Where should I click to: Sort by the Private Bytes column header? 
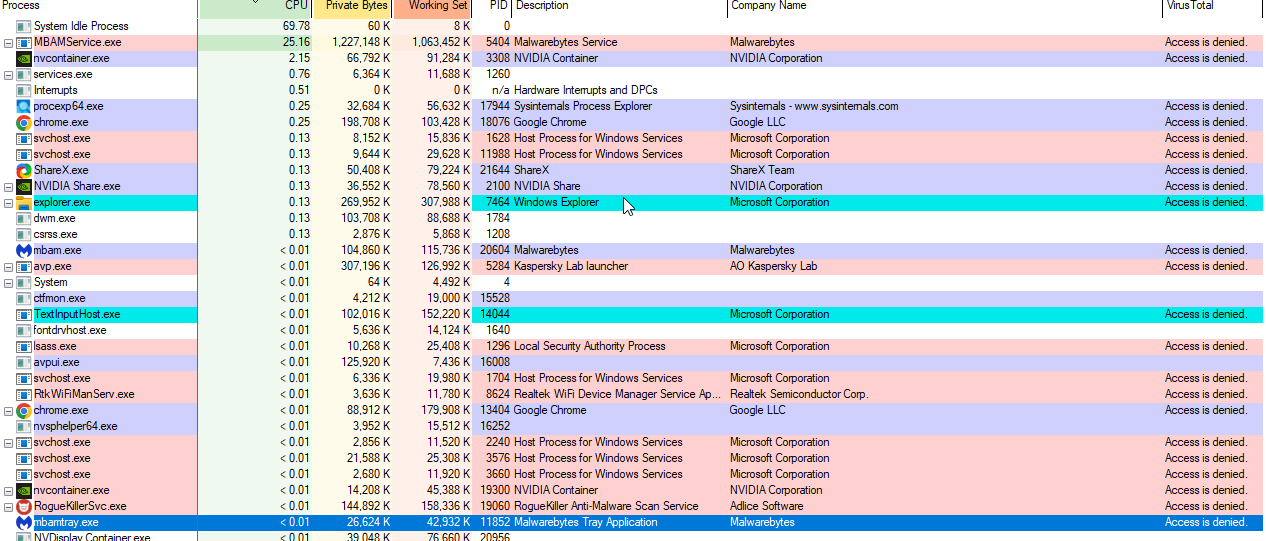pos(353,8)
